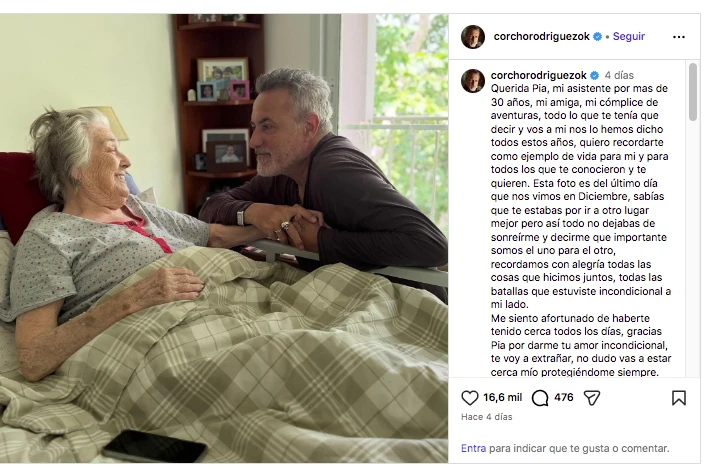Click verified badge beside caption username
The width and height of the screenshot is (716, 475).
[594, 75]
